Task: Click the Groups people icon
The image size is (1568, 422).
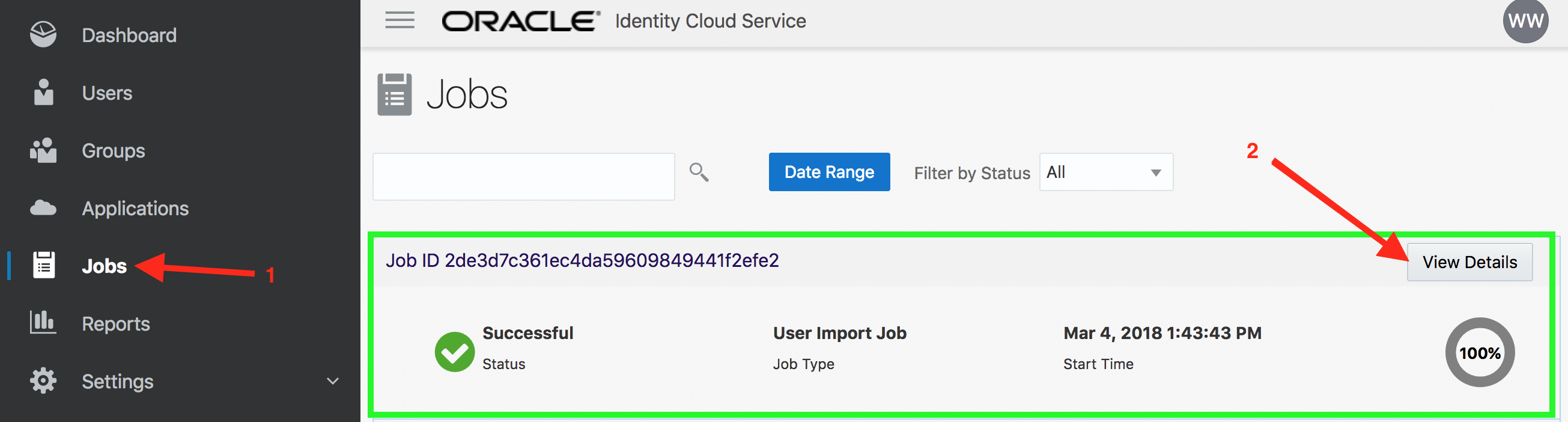Action: 43,150
